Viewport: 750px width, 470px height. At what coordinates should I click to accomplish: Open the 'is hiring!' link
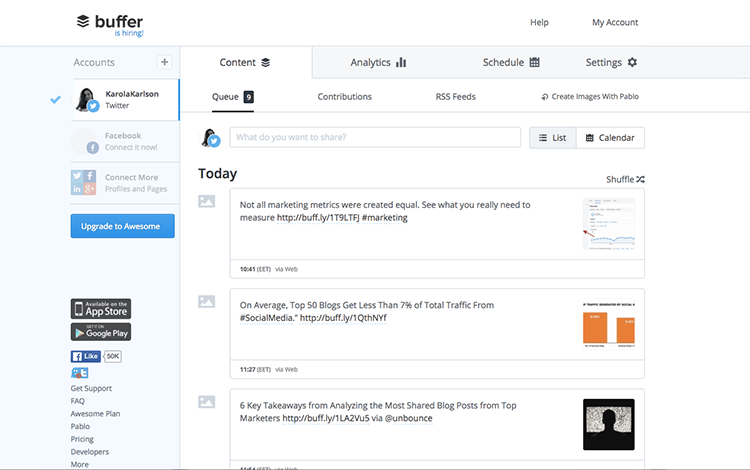pyautogui.click(x=129, y=33)
